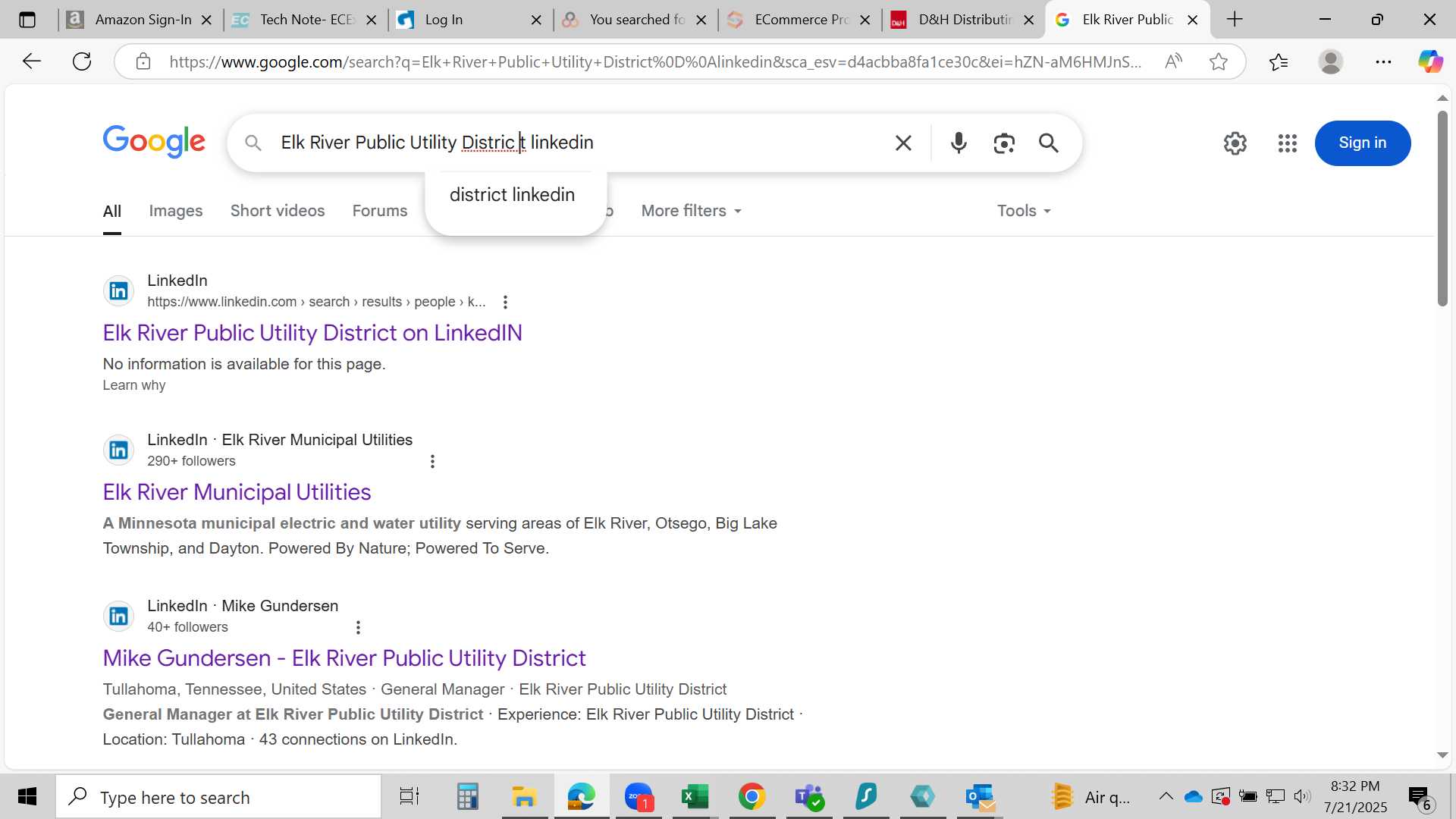1456x819 pixels.
Task: Open the Air quality weather widget
Action: (1090, 797)
